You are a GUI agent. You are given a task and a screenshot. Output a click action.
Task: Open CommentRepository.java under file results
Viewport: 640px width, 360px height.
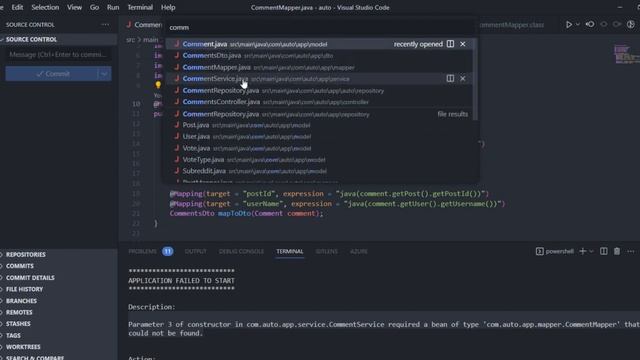click(319, 114)
